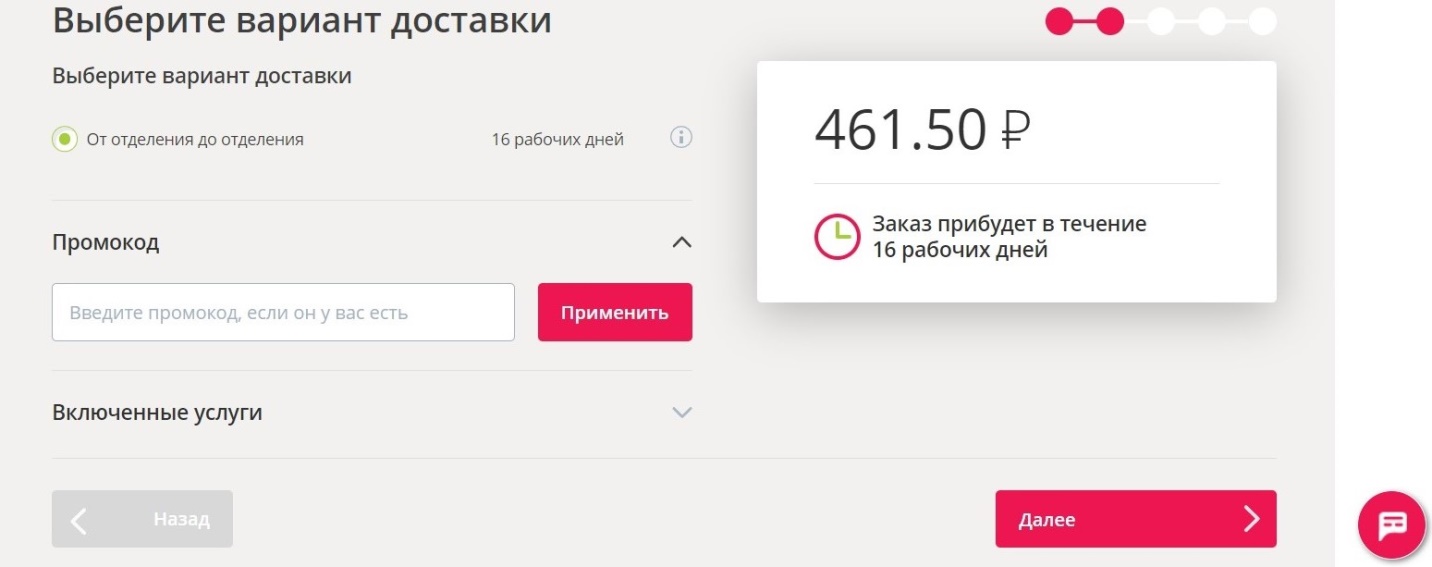Click the От отделения до отделения label text

[x=195, y=139]
